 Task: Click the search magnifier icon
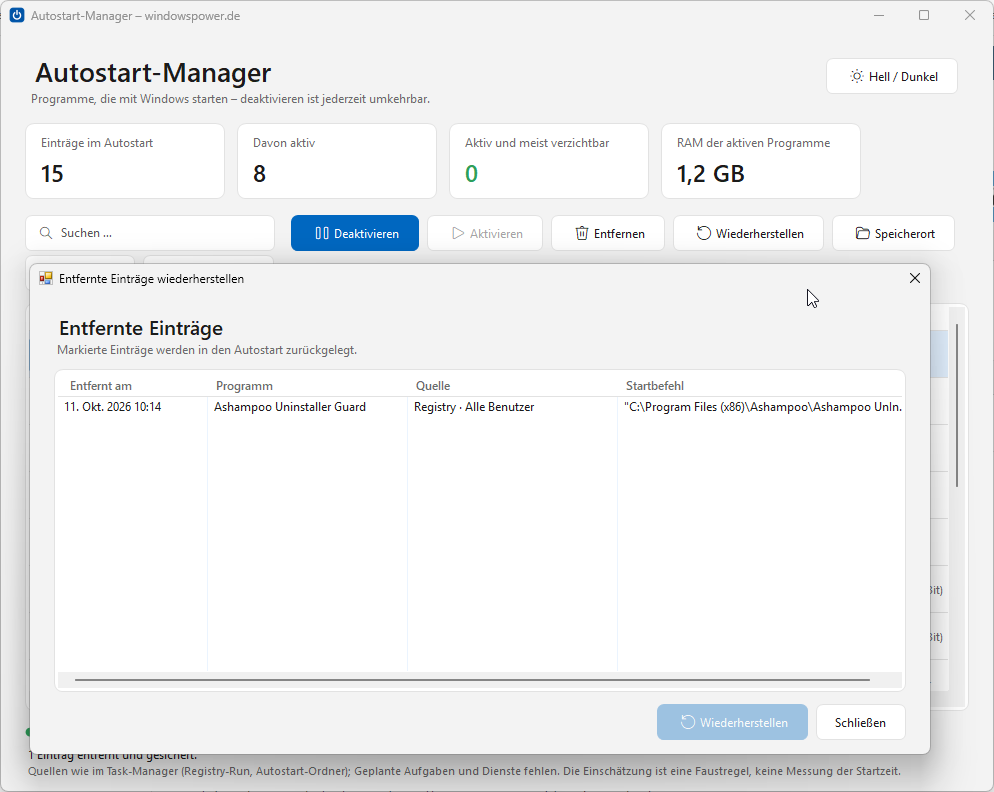[46, 233]
